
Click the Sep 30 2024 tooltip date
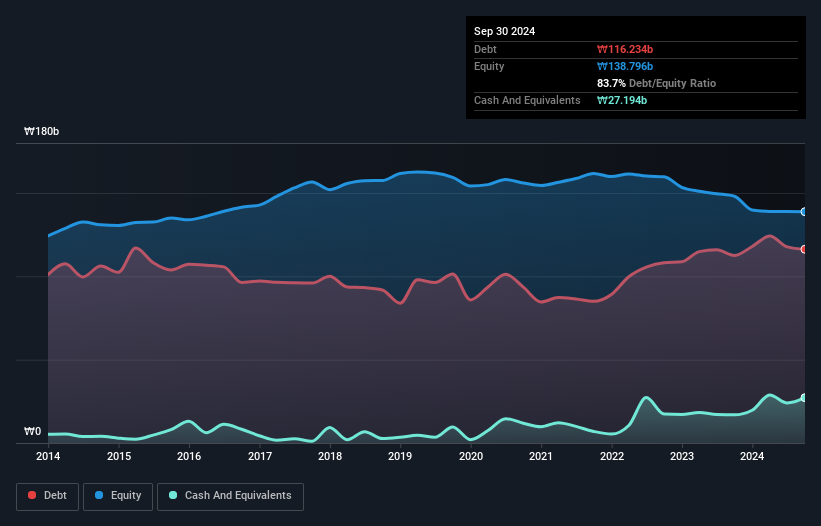pos(504,31)
